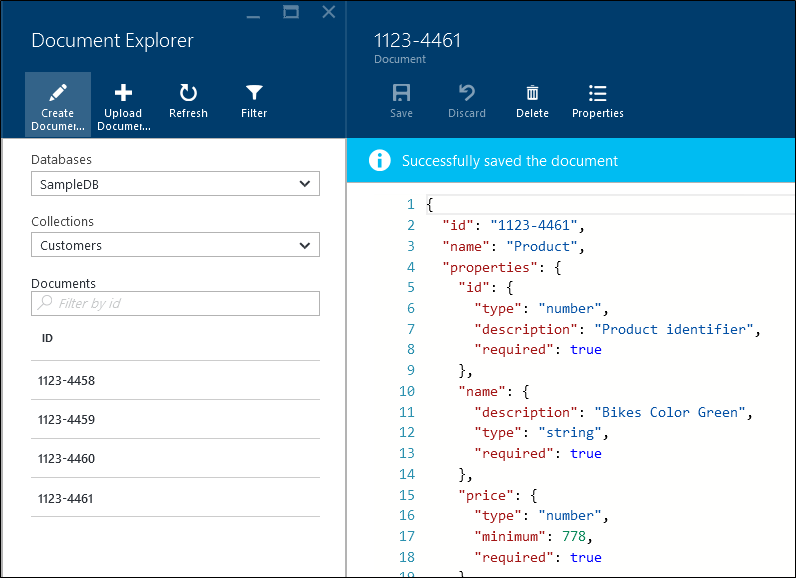The image size is (796, 578).
Task: Focus the Filter by id input field
Action: [x=175, y=303]
